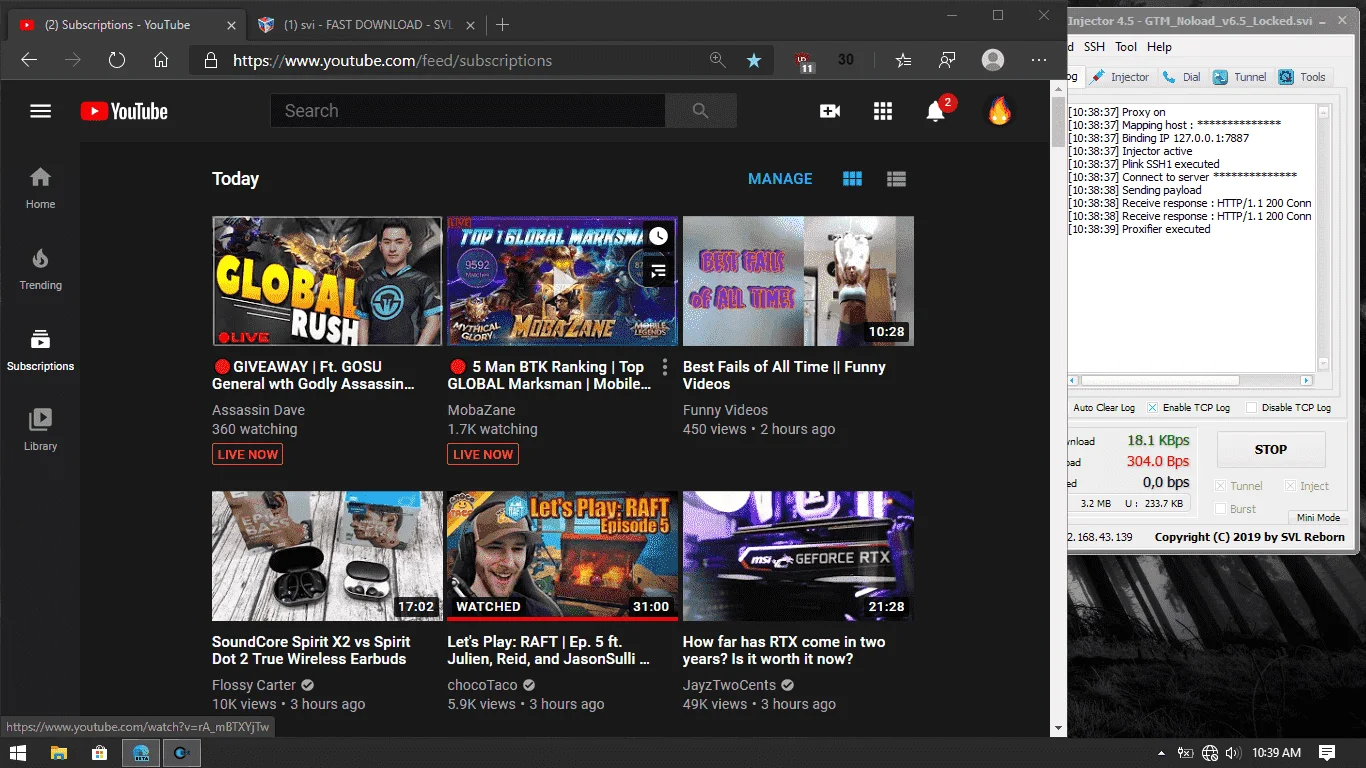
Task: Open the SSH menu in Injector
Action: tap(1094, 47)
